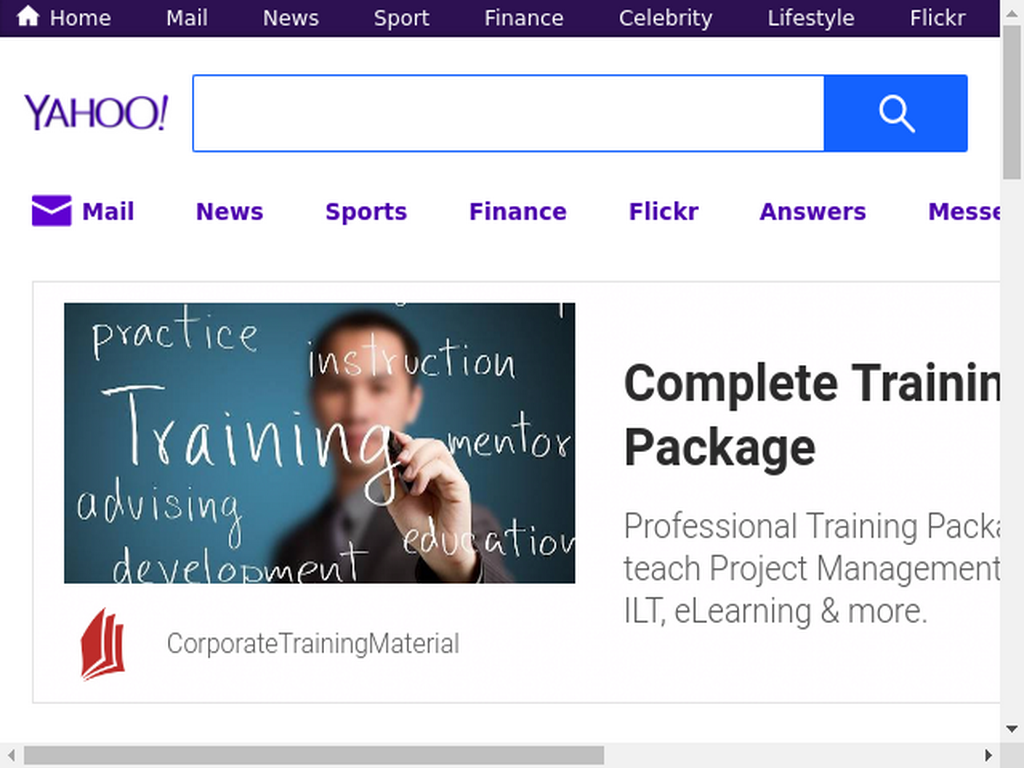Image resolution: width=1024 pixels, height=768 pixels.
Task: Click the horizontal scrollbar thumb
Action: click(314, 756)
